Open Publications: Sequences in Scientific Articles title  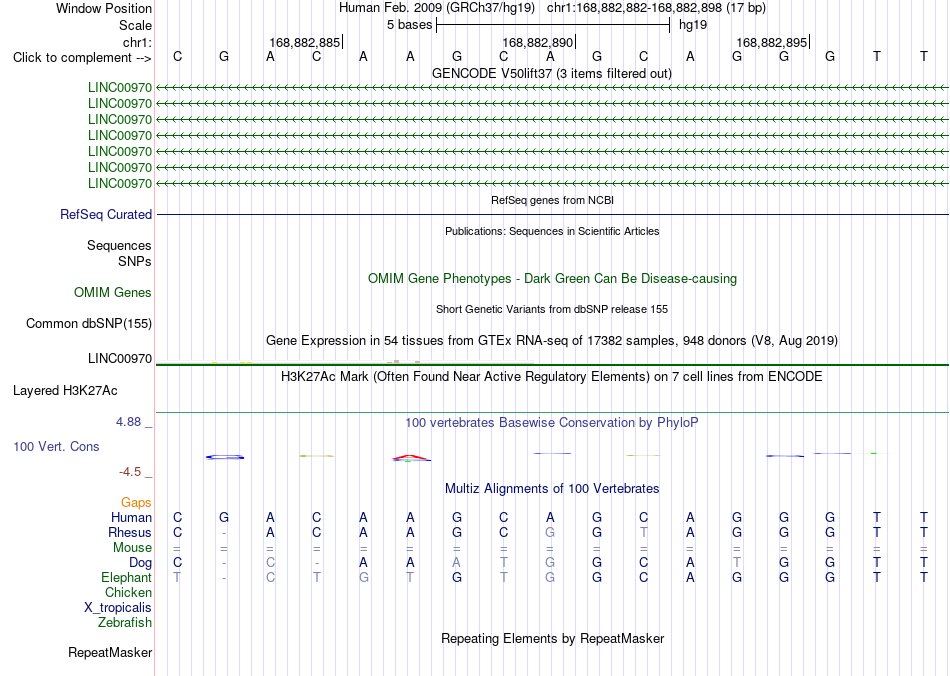[x=552, y=231]
